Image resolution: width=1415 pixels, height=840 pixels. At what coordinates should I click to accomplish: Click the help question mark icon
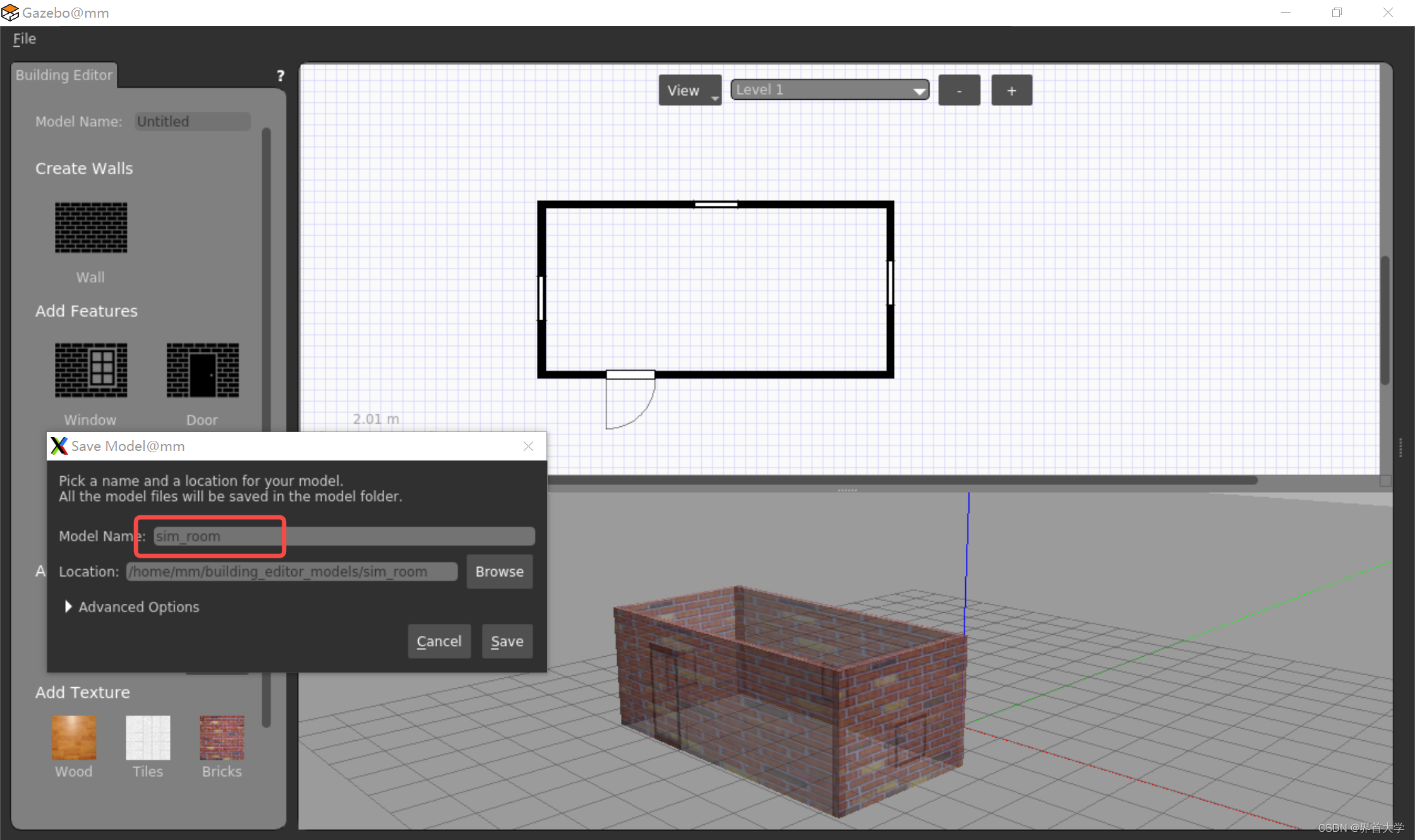pos(280,76)
